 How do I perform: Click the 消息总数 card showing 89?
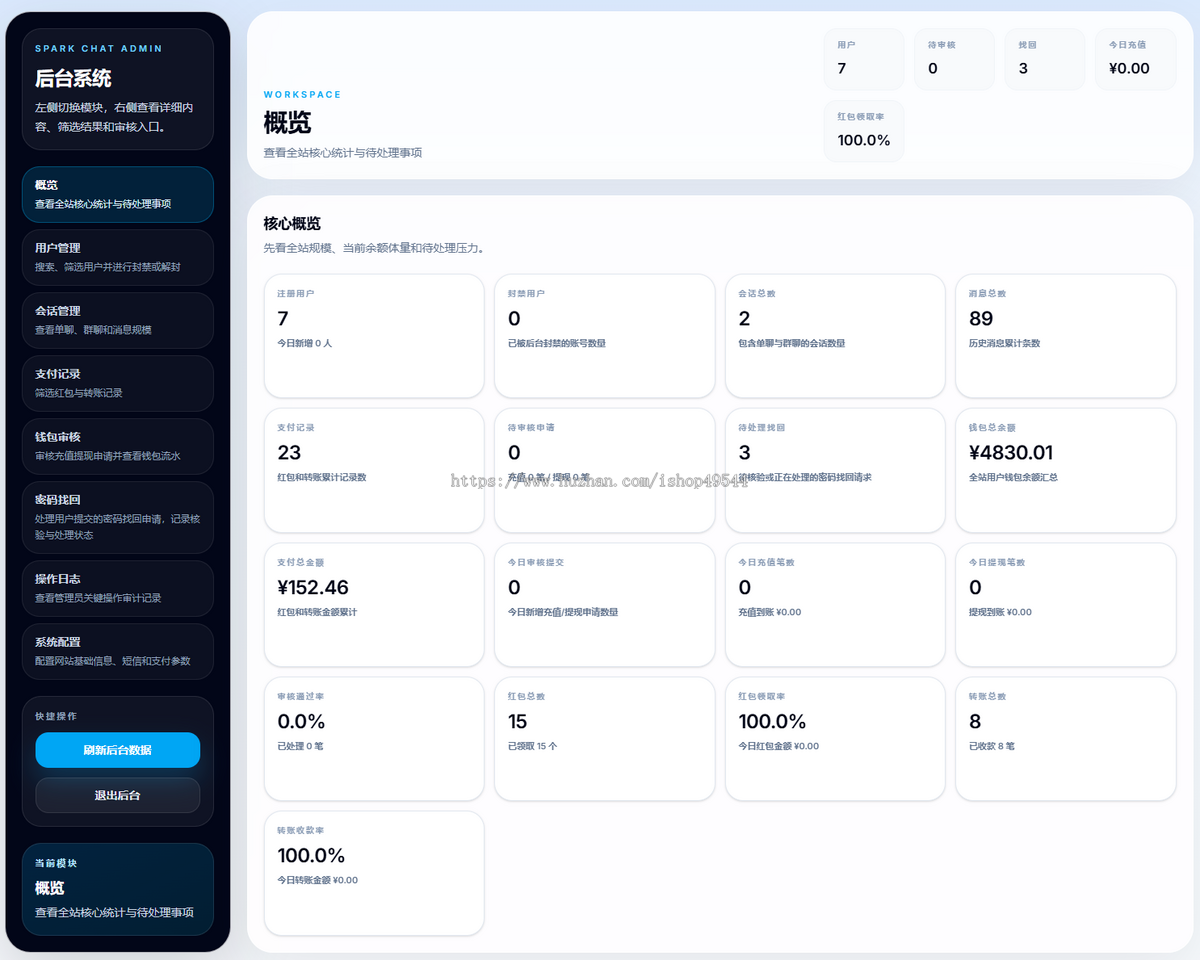(1066, 336)
